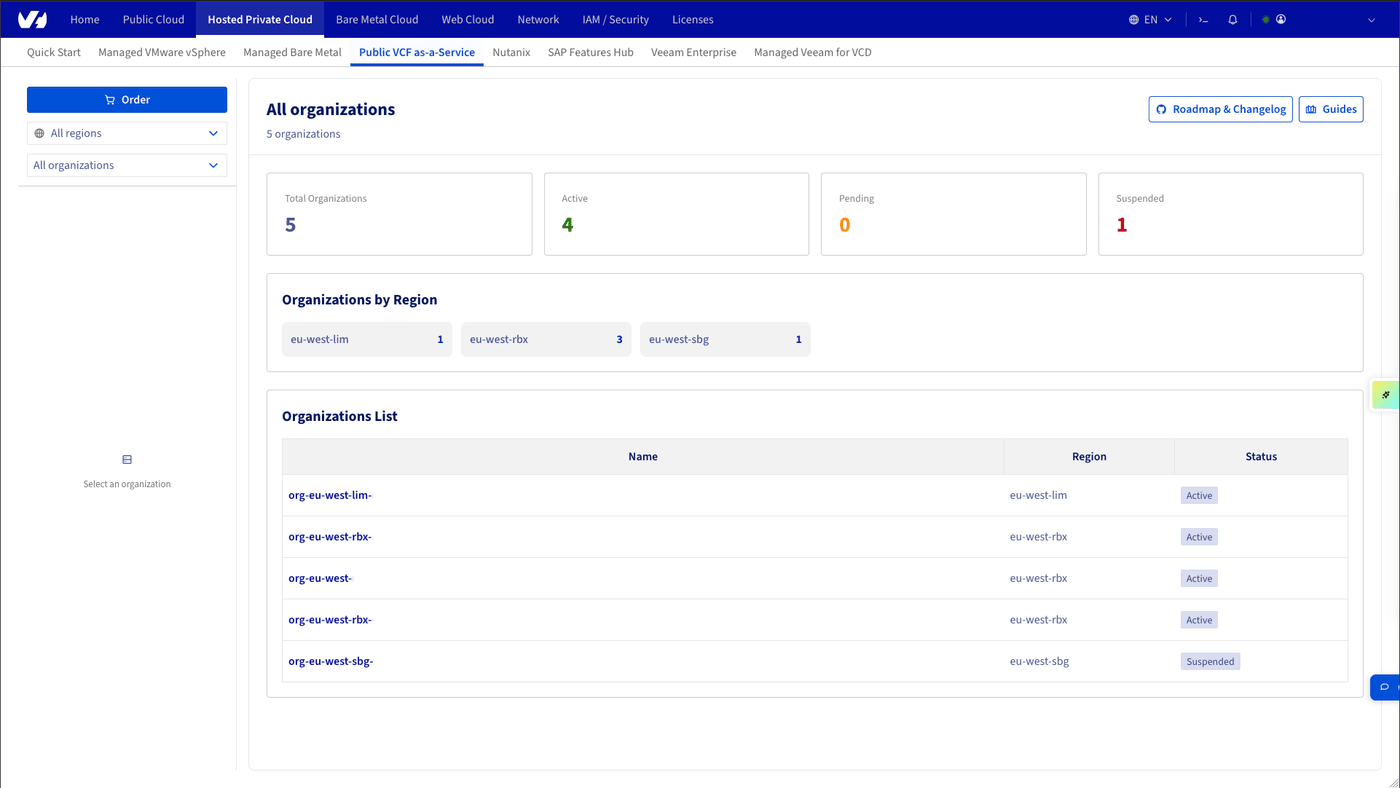Click the pink floating widget icon at right edge
1400x788 pixels.
point(1386,395)
